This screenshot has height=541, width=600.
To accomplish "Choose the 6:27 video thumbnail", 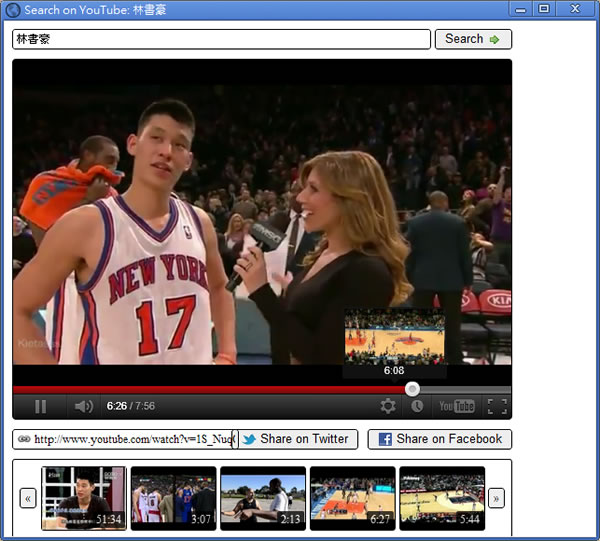I will 352,497.
